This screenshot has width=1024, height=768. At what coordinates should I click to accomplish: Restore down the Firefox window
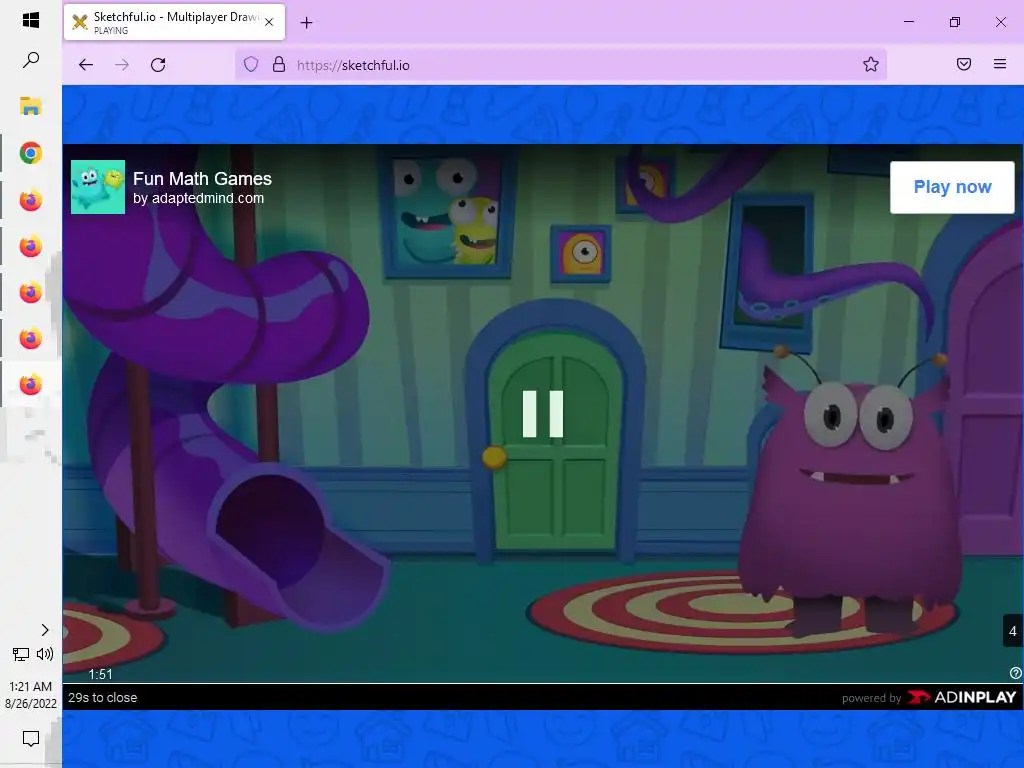coord(955,22)
